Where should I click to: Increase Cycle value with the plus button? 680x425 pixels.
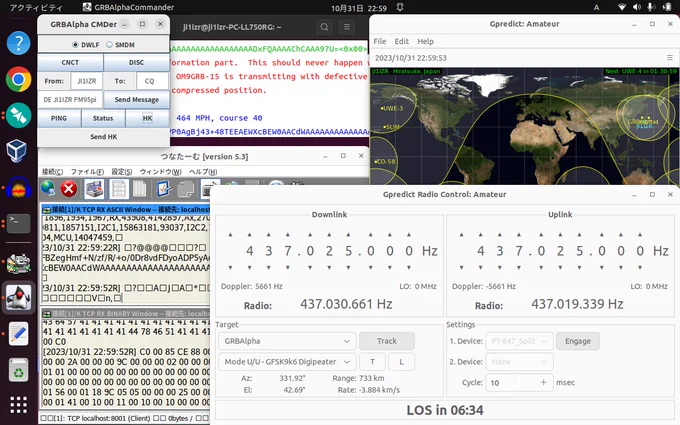(x=543, y=382)
